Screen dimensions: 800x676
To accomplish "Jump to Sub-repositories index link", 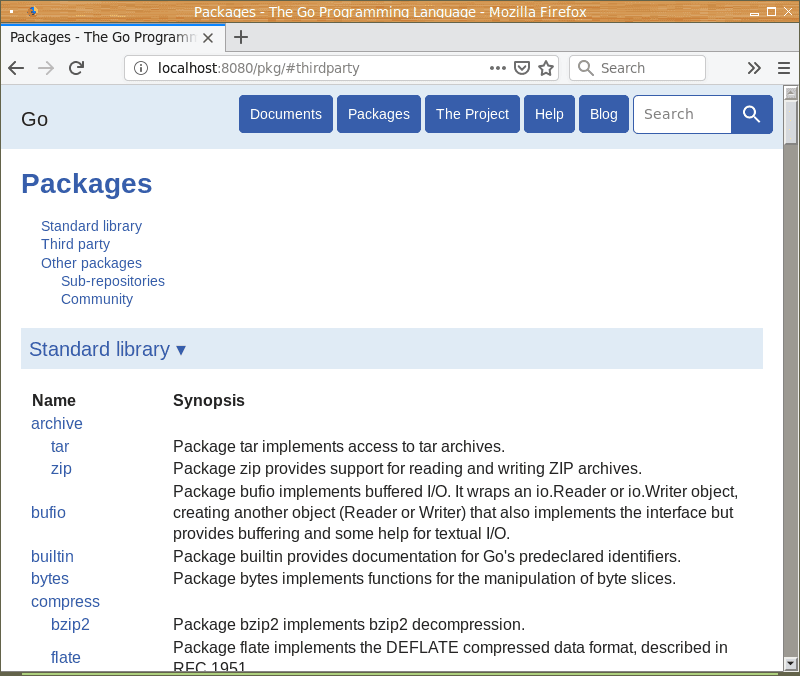I will click(x=113, y=281).
